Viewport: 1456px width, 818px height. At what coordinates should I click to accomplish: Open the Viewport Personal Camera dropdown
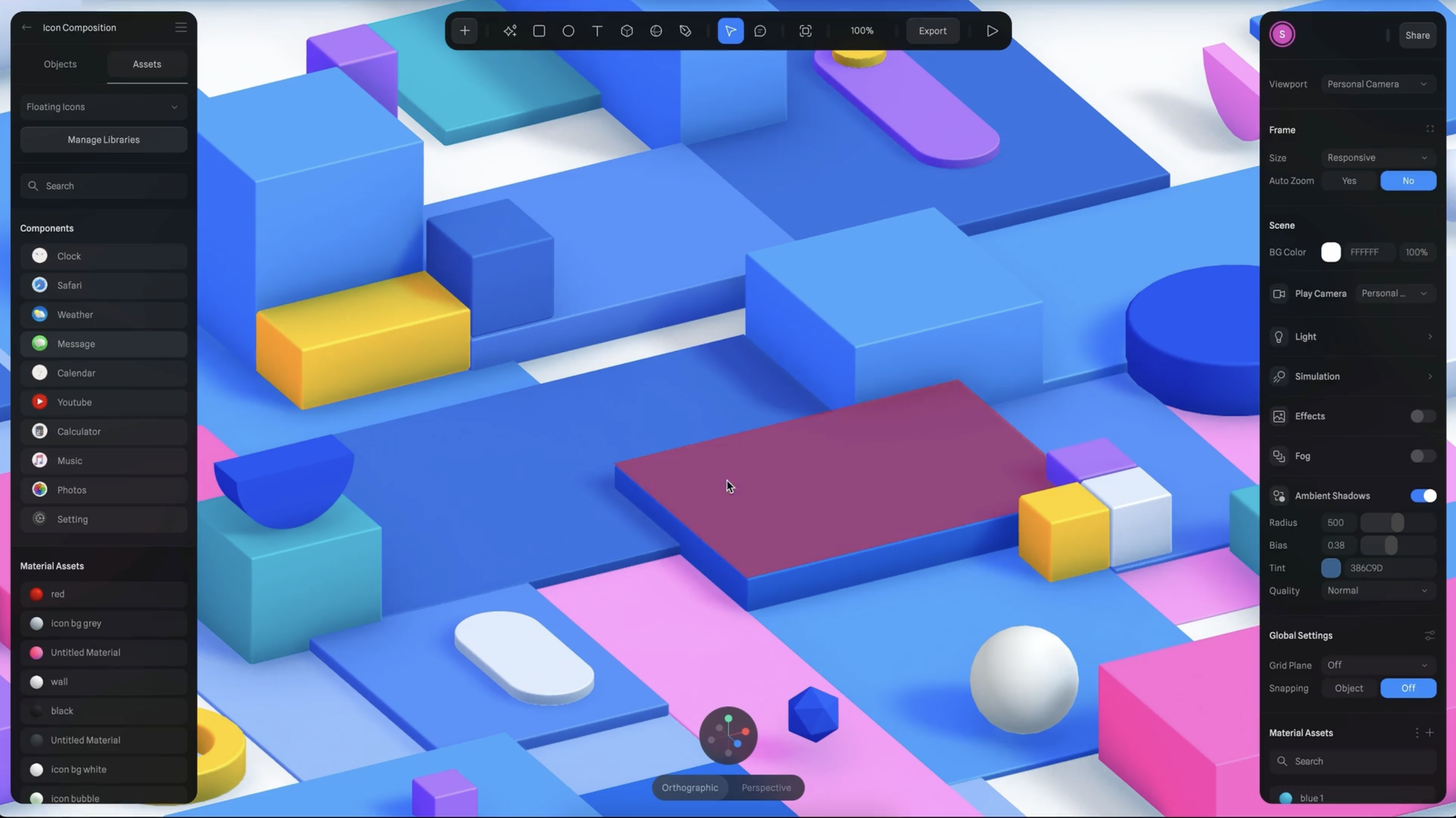tap(1377, 84)
